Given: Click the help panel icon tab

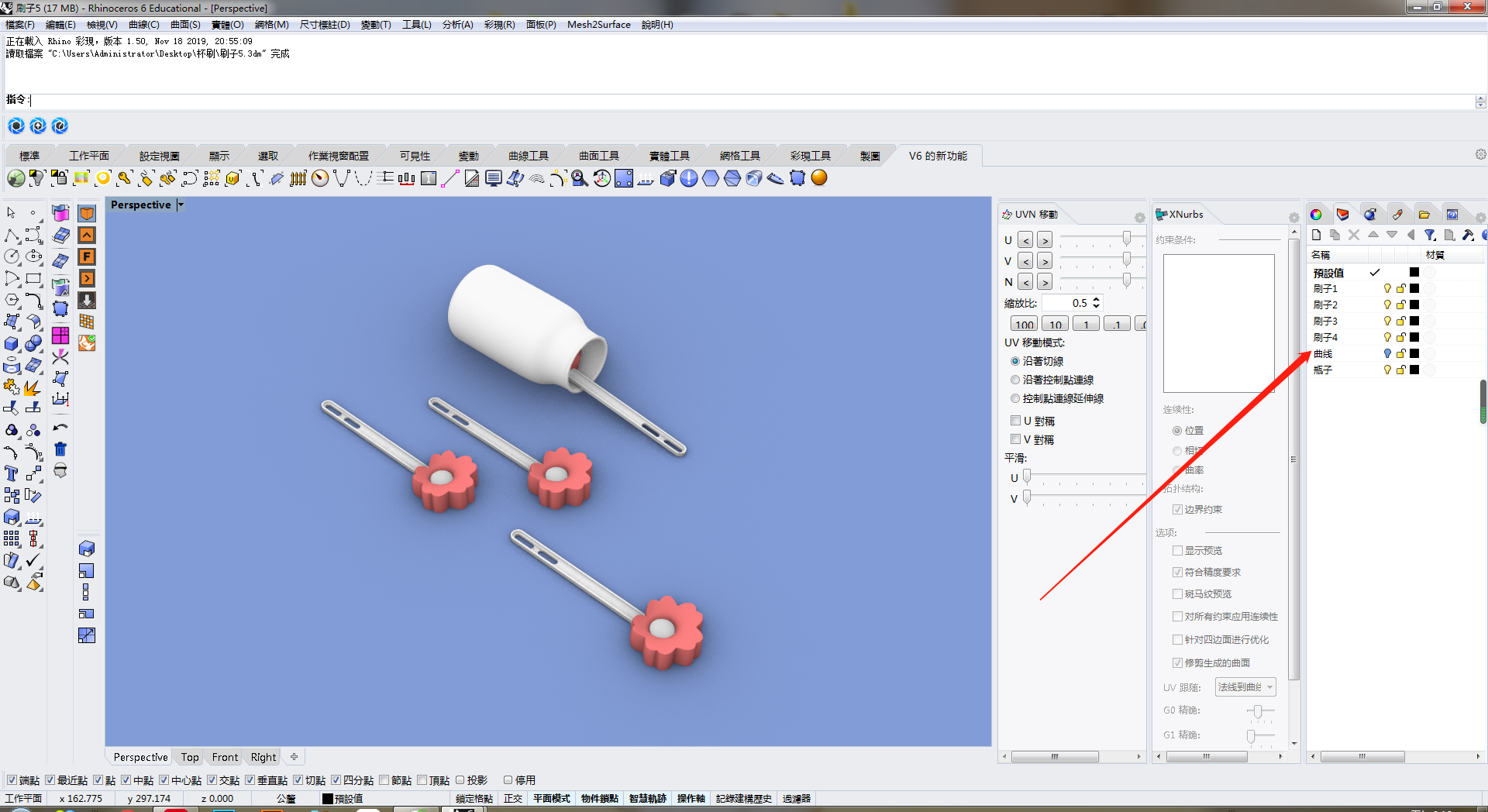Looking at the screenshot, I should click(x=1454, y=215).
